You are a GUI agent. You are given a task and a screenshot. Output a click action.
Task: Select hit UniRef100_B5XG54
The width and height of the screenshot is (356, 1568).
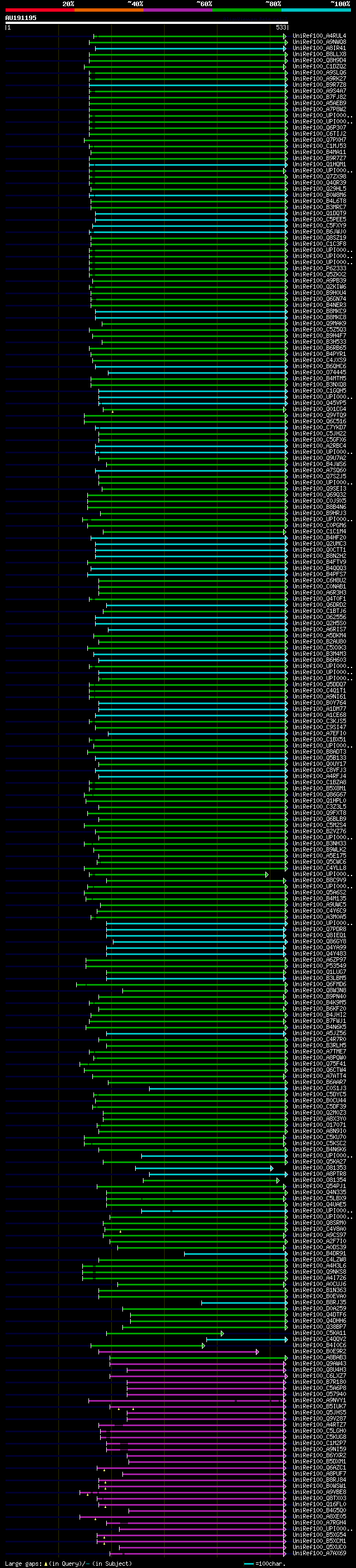pyautogui.click(x=319, y=1534)
